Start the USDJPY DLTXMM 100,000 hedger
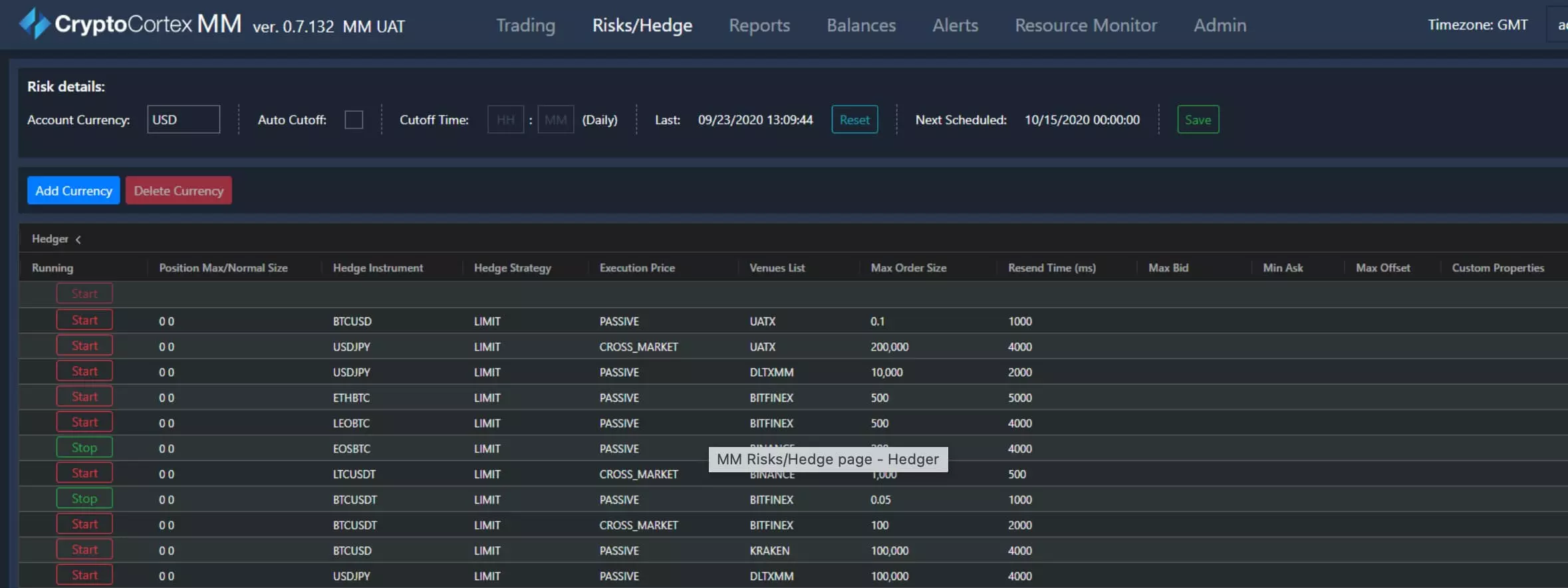Viewport: 1568px width, 588px height. tap(84, 575)
